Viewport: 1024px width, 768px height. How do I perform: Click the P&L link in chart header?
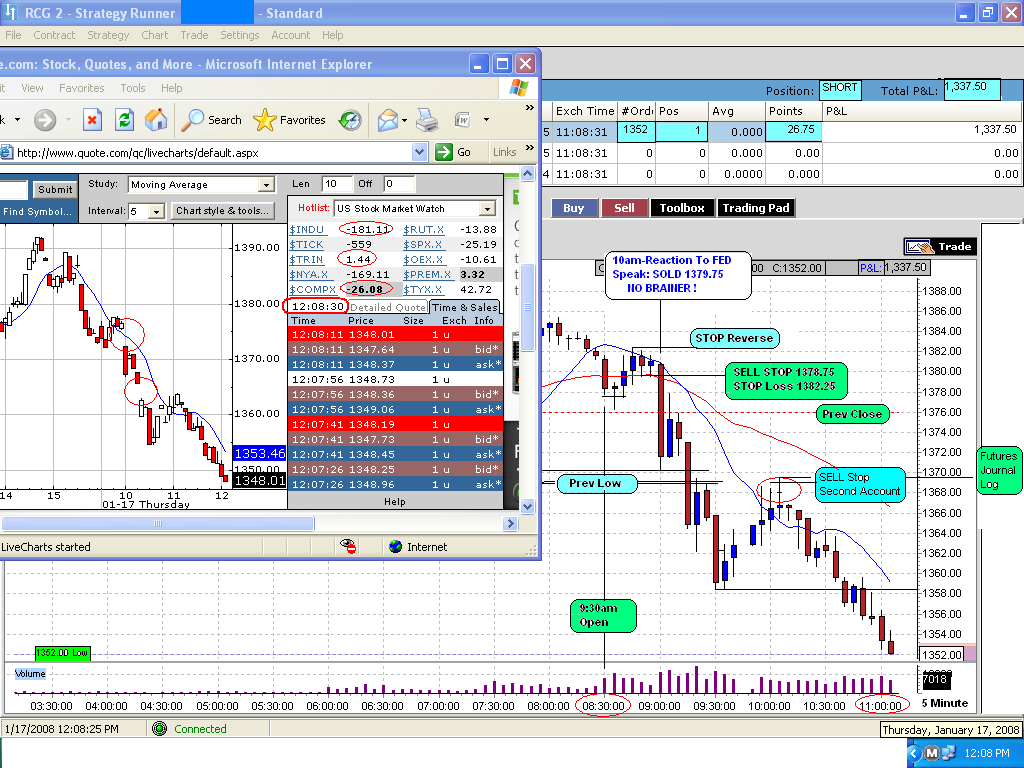point(871,268)
